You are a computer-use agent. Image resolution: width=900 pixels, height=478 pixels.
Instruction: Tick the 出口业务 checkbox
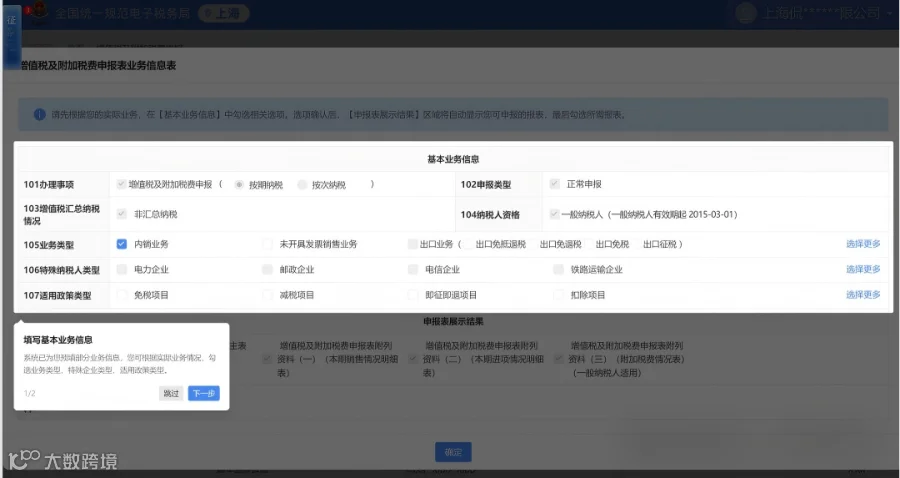[x=412, y=244]
